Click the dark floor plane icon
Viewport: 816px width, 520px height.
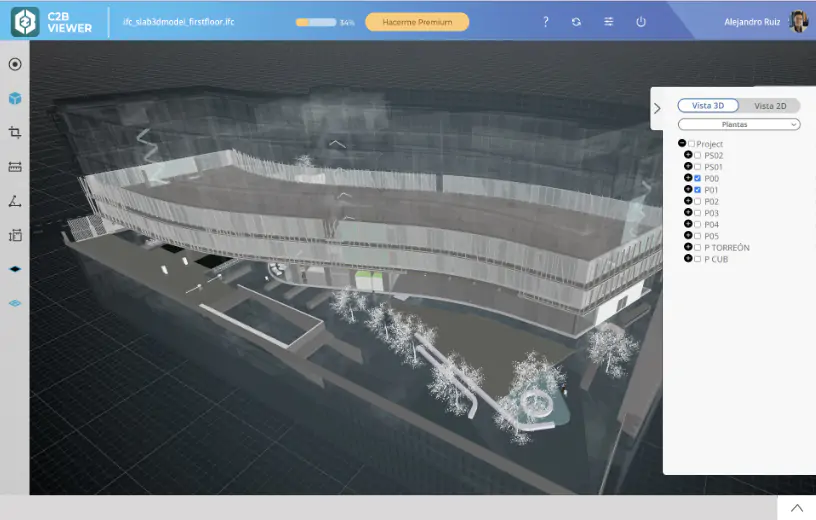click(15, 269)
